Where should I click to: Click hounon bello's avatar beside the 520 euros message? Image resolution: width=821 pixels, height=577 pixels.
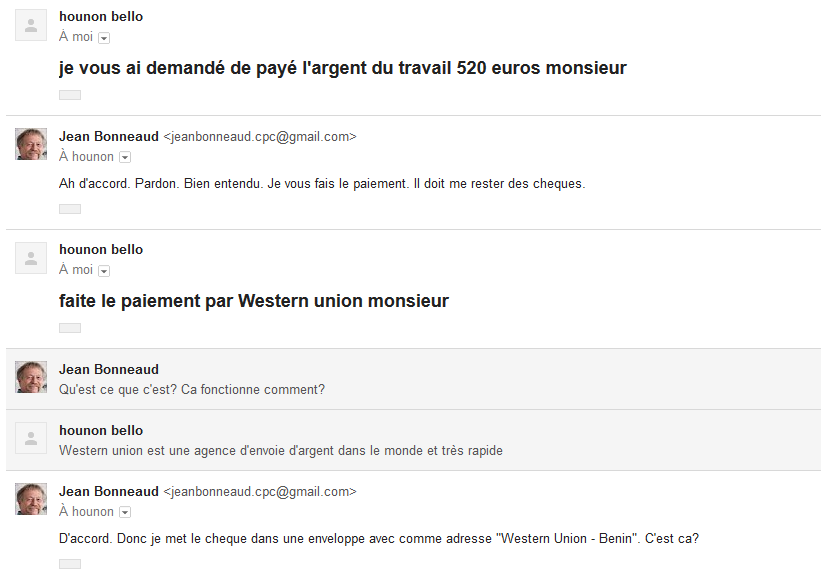tap(31, 26)
